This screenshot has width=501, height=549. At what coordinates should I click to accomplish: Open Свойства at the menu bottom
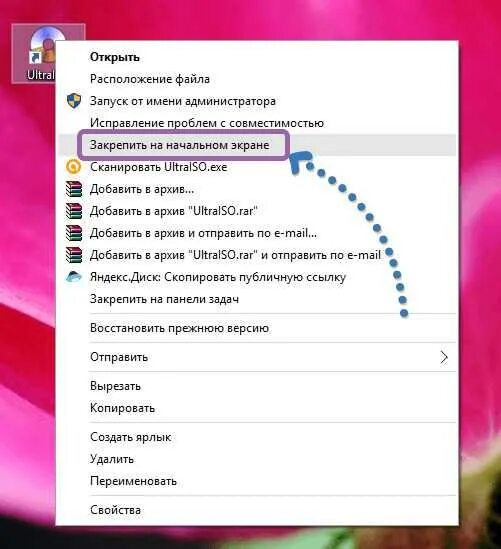116,510
